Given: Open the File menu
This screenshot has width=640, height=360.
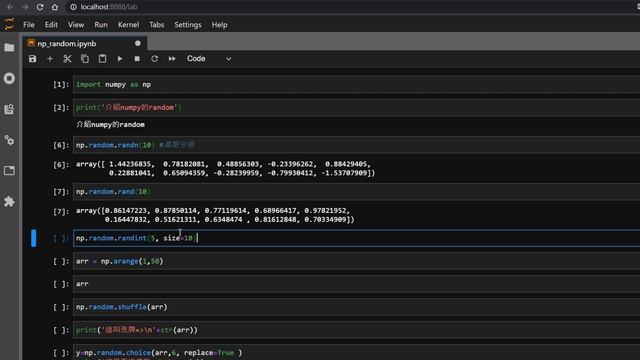Looking at the screenshot, I should [x=29, y=25].
